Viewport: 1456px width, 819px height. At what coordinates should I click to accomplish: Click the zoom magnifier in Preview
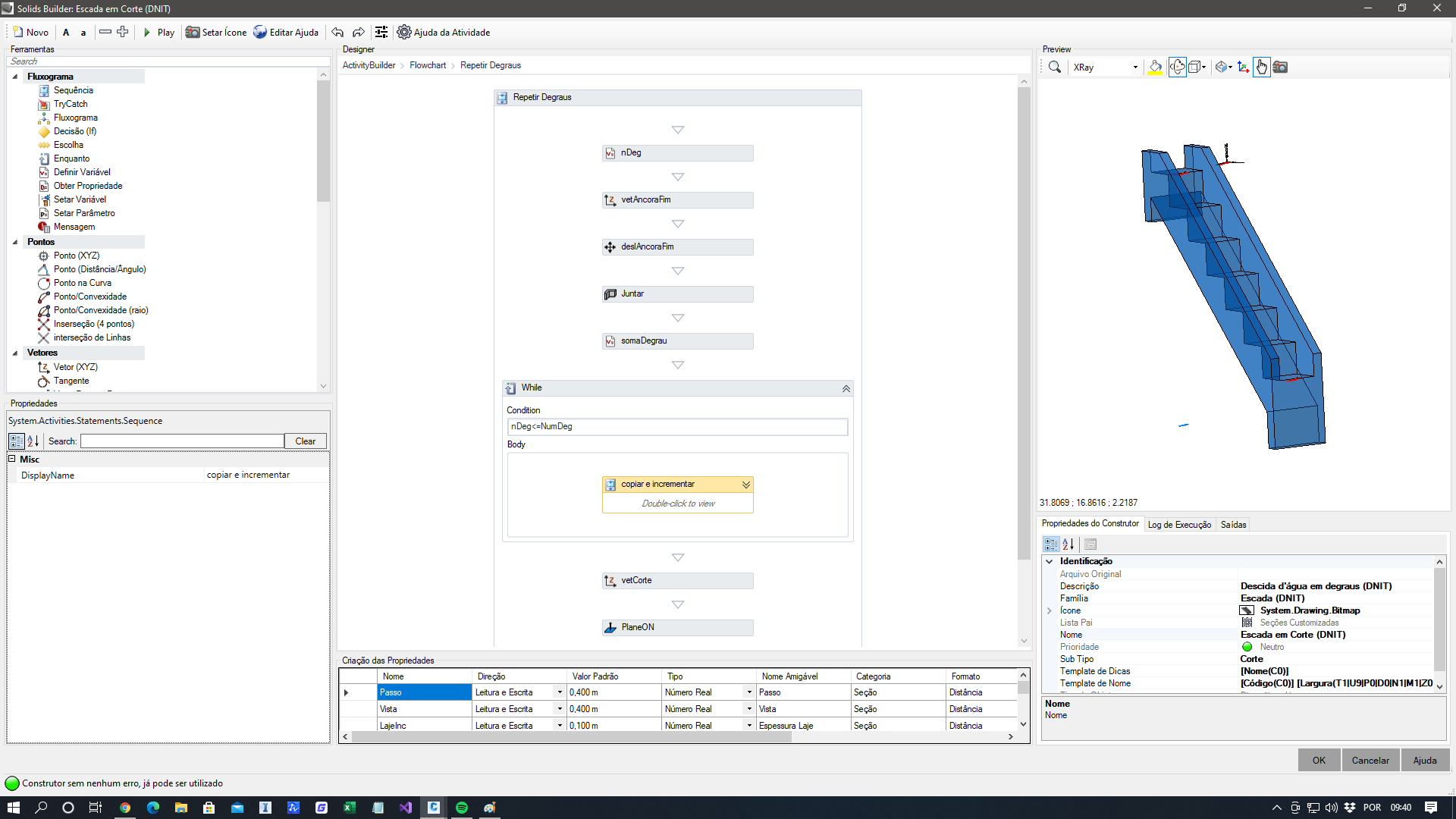[x=1054, y=67]
